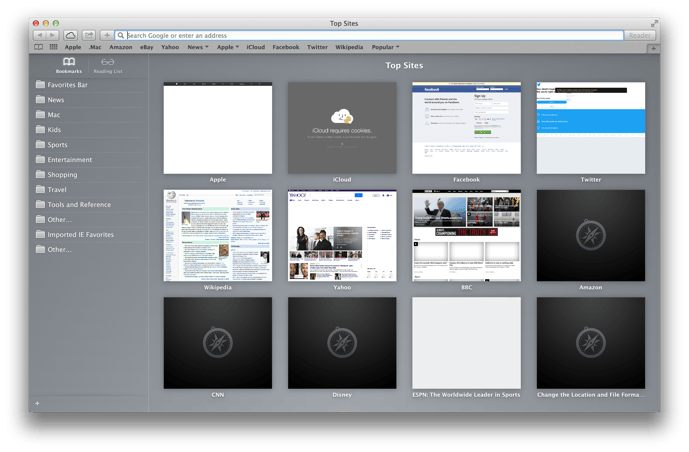Select the Shopping folder in sidebar
689x452 pixels.
89,174
